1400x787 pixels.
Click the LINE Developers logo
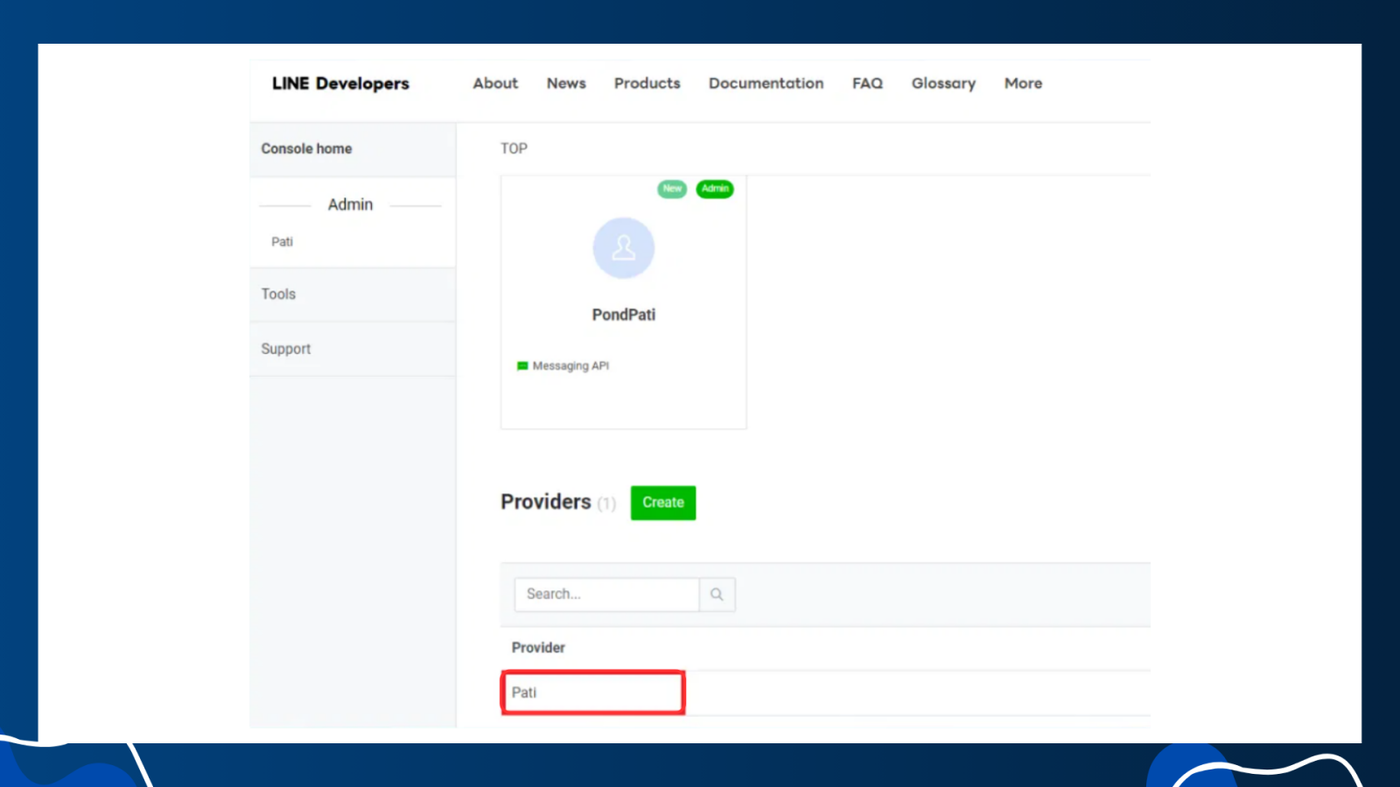pos(340,84)
